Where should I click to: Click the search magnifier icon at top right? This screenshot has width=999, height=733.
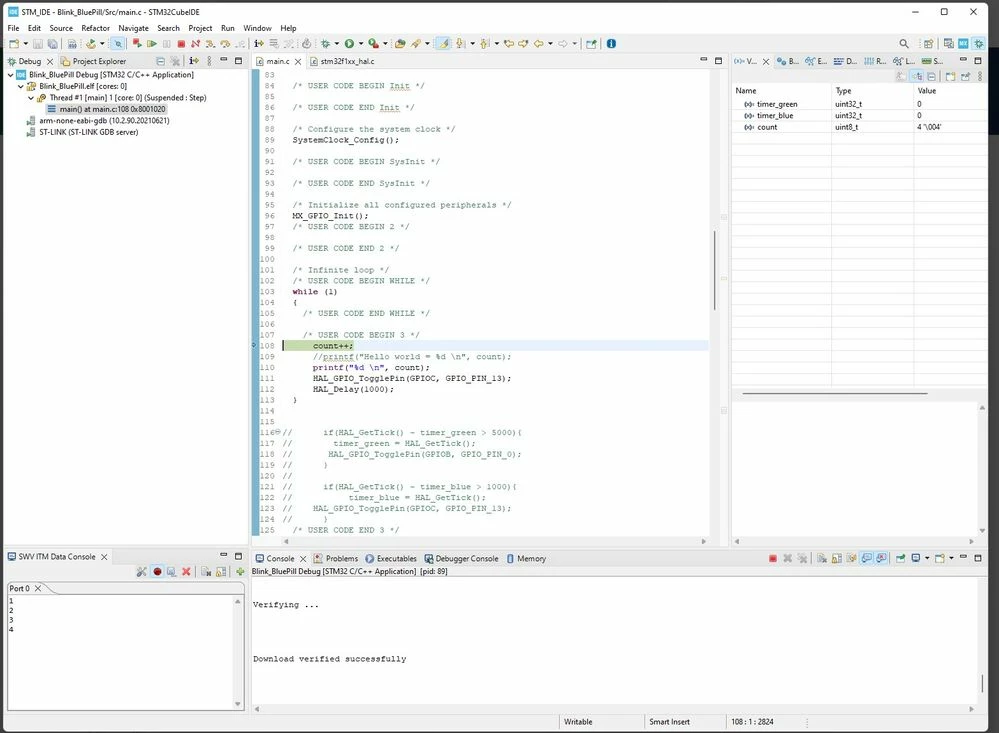904,43
